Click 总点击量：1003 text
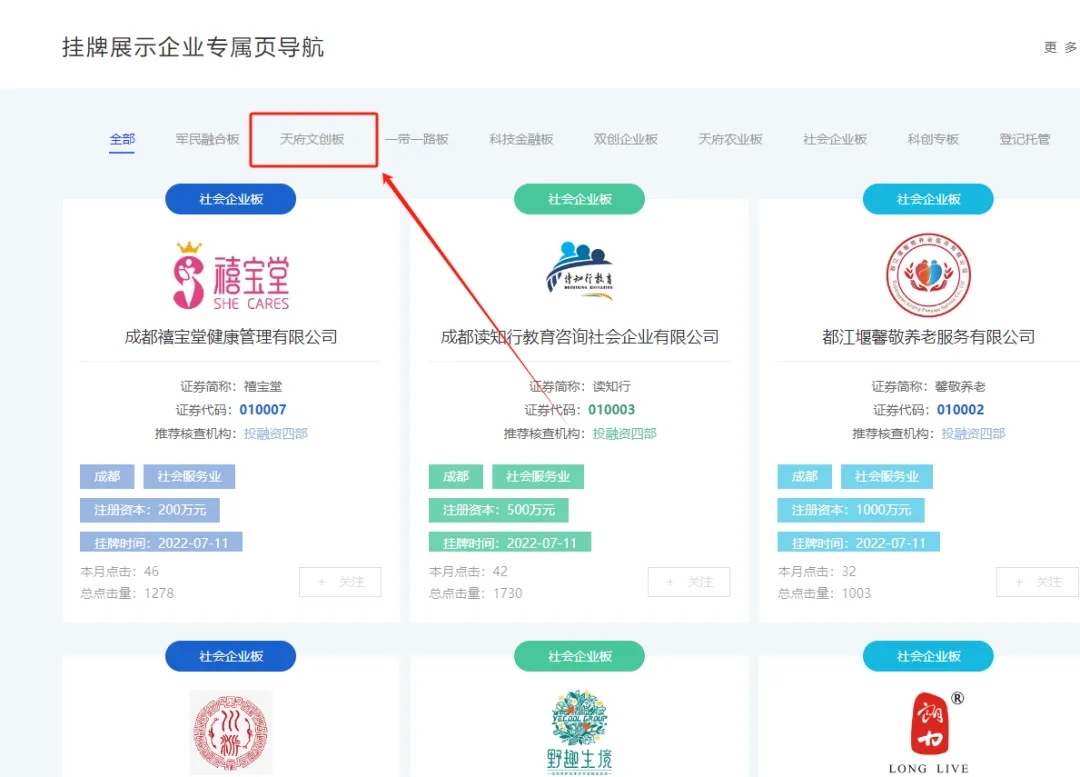Image resolution: width=1080 pixels, height=777 pixels. point(824,593)
